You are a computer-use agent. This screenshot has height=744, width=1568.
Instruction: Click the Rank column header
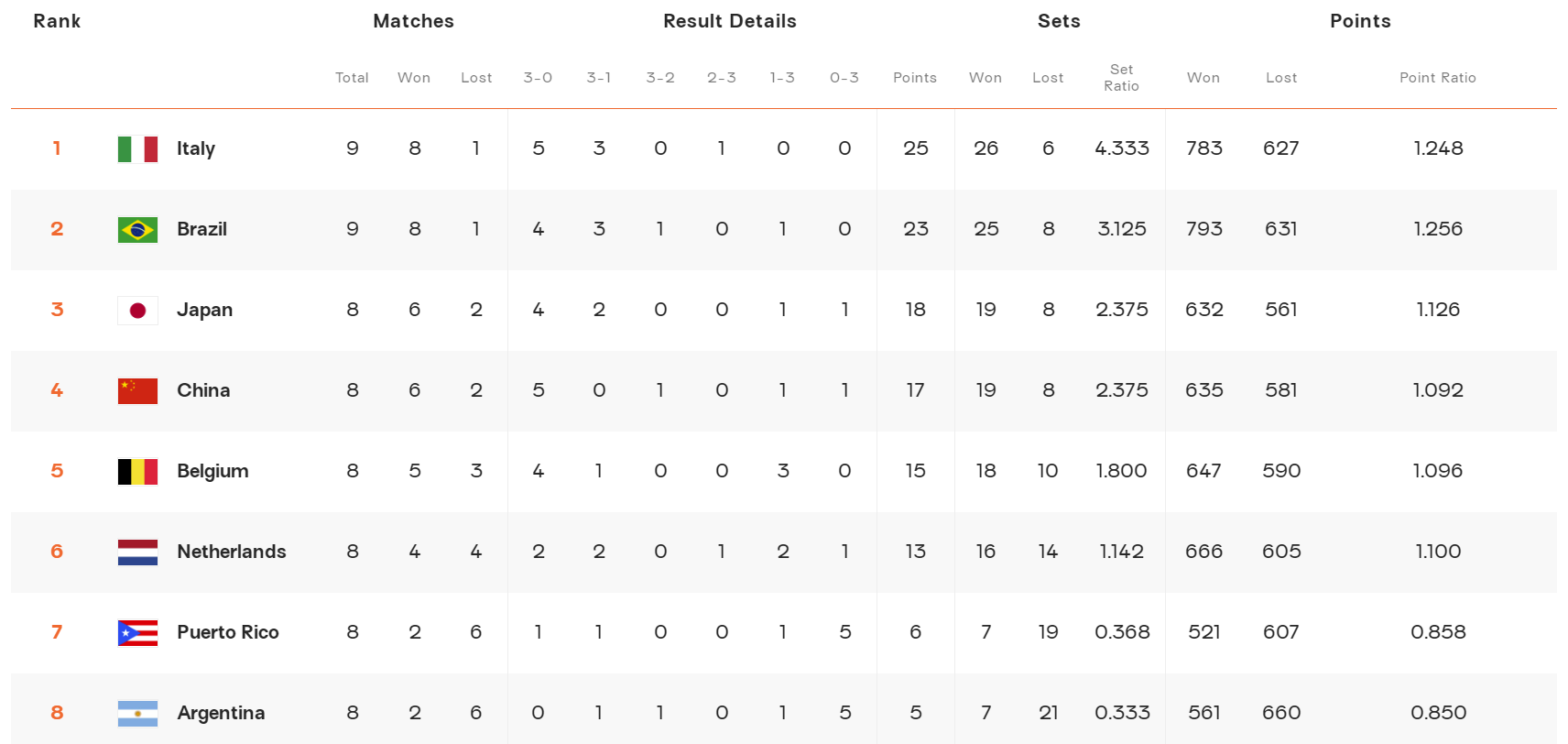coord(57,21)
